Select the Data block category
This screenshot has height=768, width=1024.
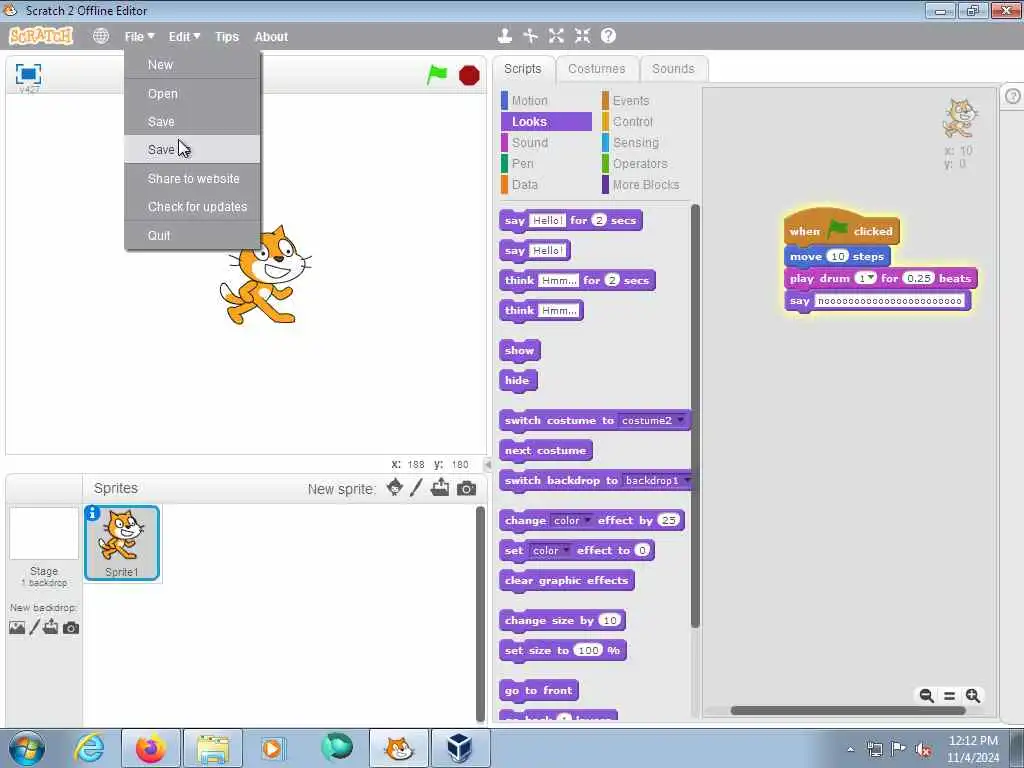[x=547, y=185]
